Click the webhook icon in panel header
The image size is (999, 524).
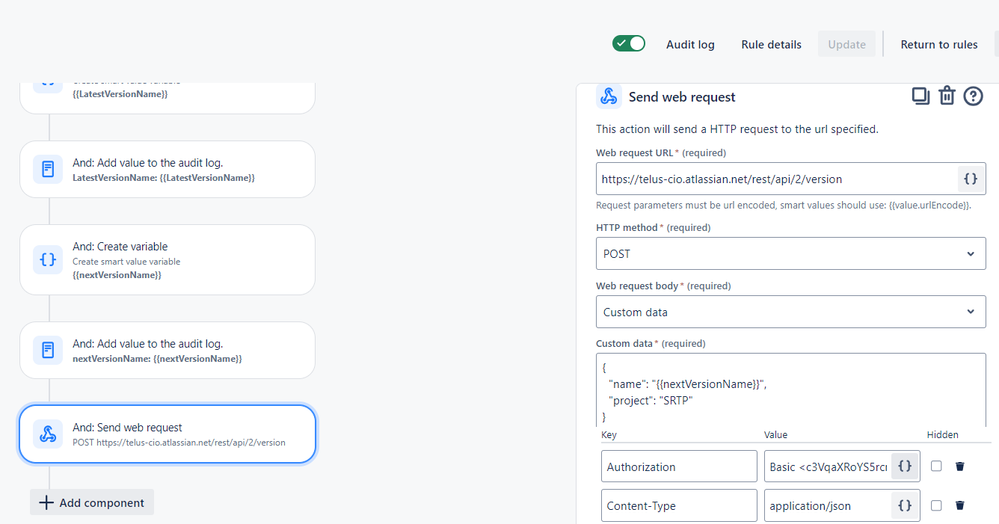tap(608, 96)
